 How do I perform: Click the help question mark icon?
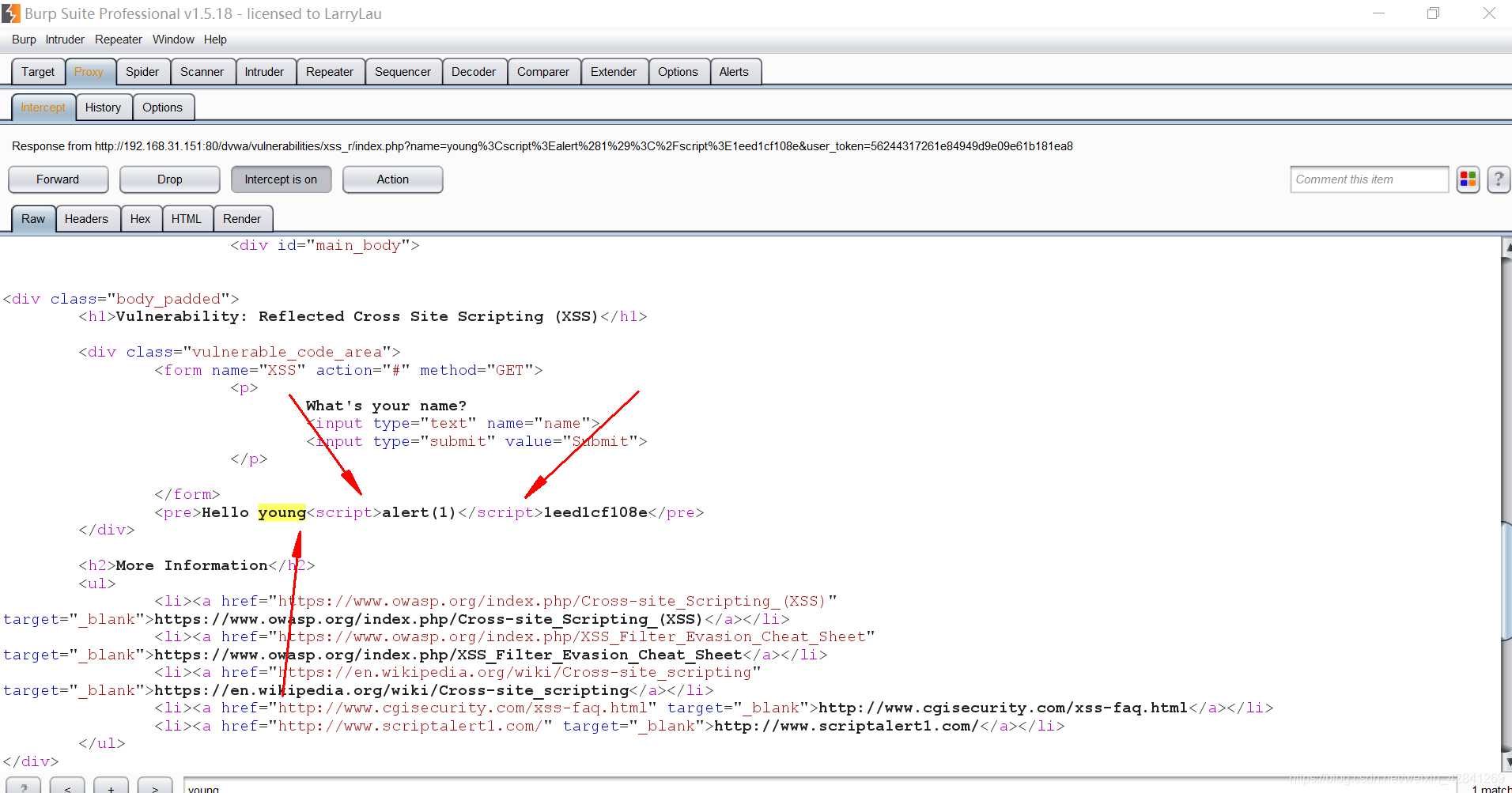tap(1499, 179)
